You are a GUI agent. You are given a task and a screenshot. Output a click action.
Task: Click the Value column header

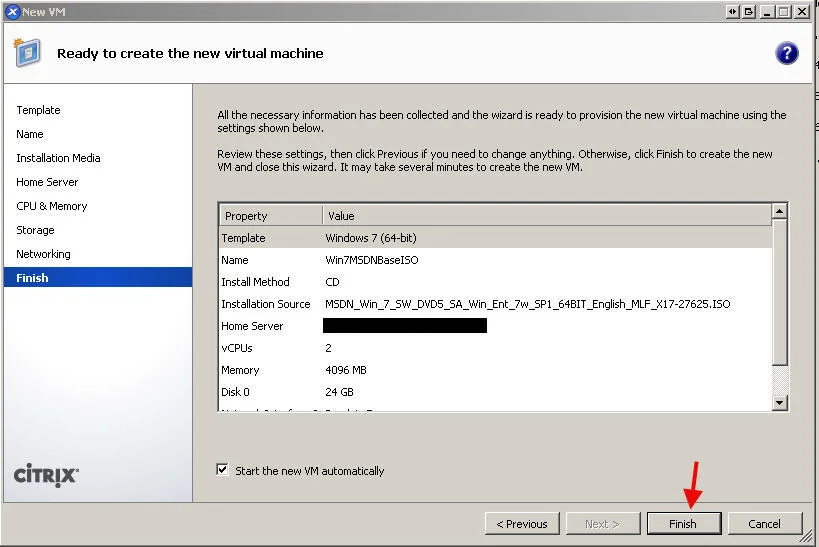coord(547,216)
